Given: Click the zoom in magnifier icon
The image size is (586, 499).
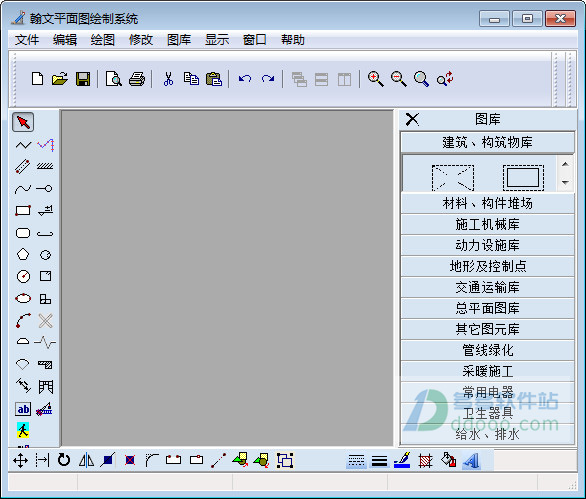Looking at the screenshot, I should [x=376, y=79].
